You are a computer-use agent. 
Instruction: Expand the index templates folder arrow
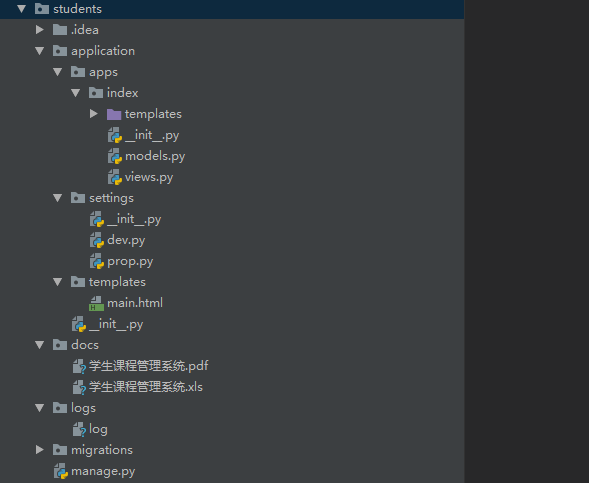click(x=94, y=114)
